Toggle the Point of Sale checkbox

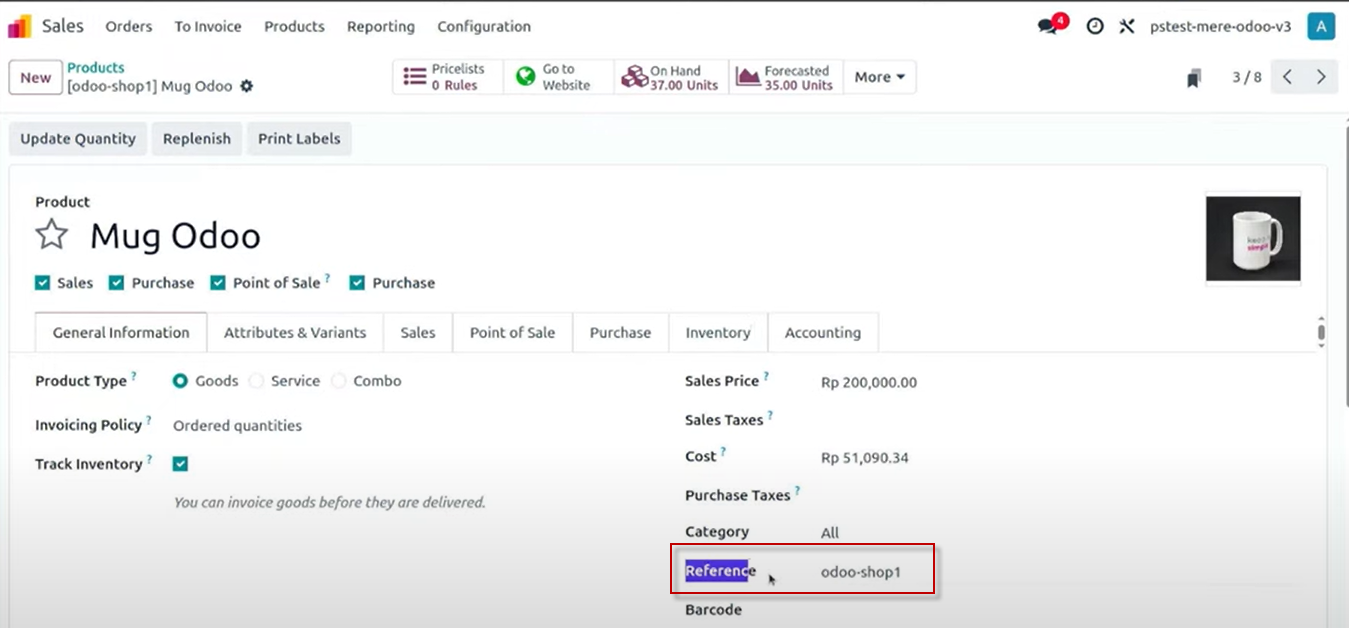[218, 283]
